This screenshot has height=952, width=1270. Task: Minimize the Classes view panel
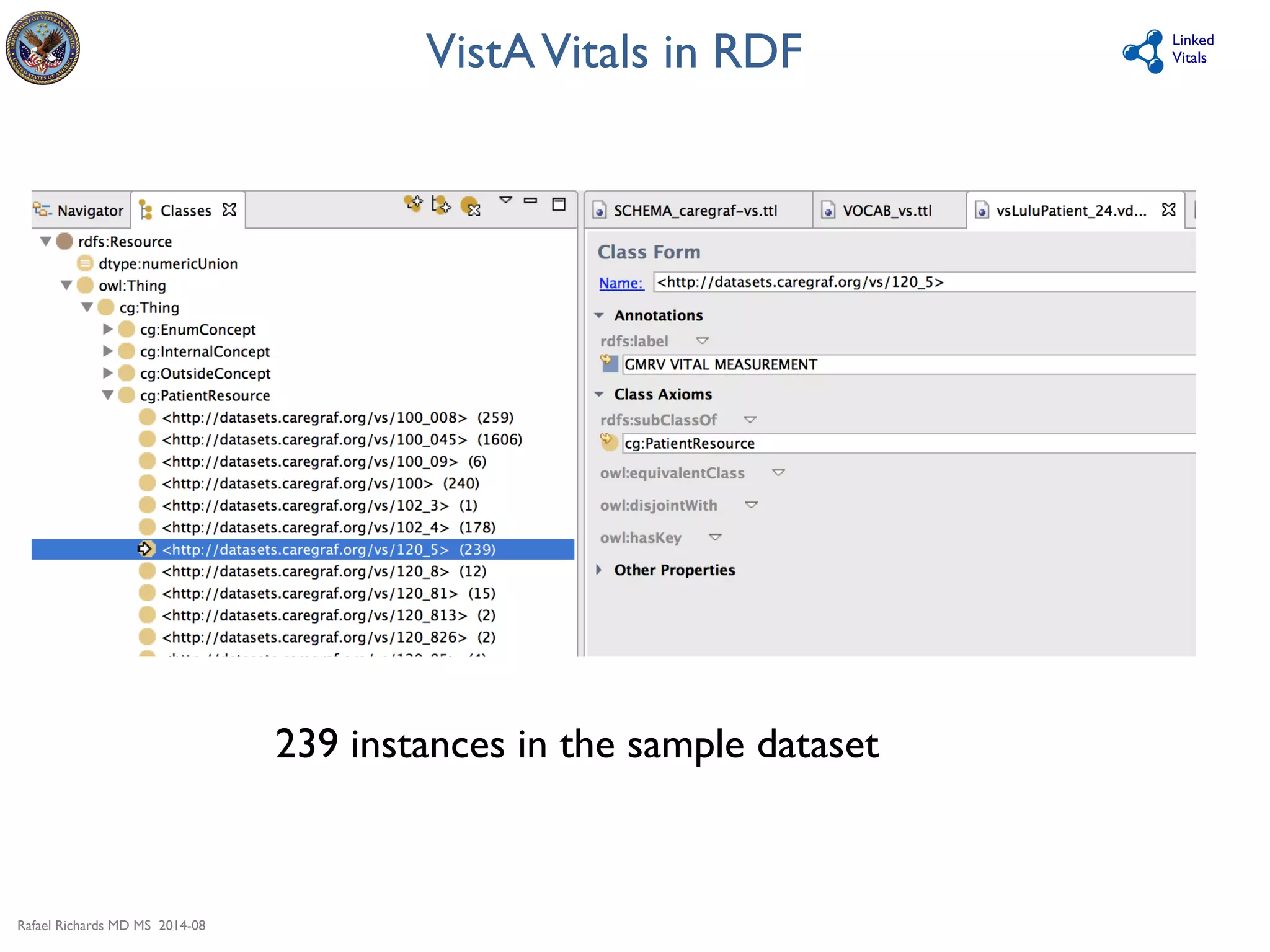(530, 200)
